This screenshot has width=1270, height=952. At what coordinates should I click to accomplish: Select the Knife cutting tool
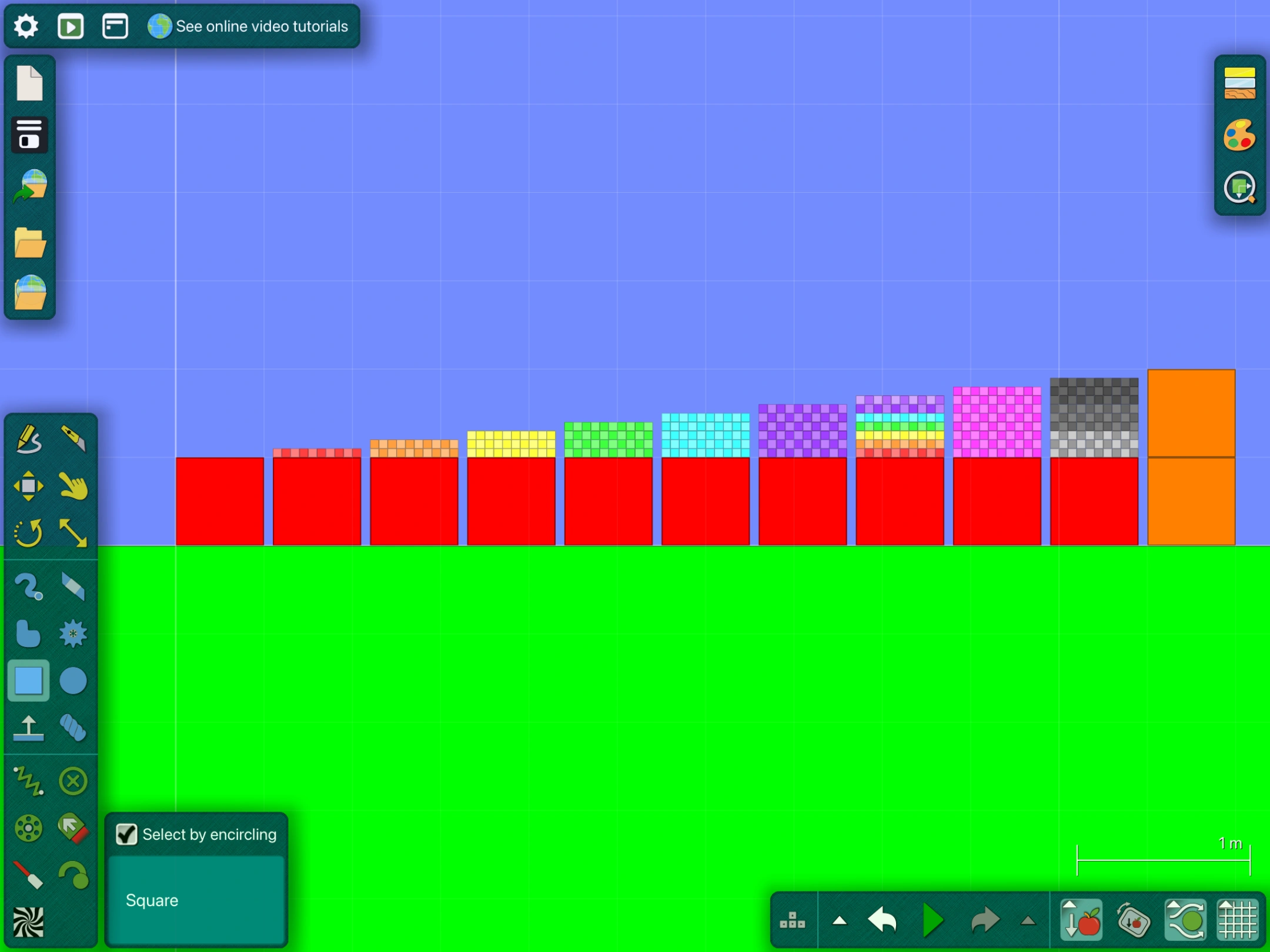(x=73, y=438)
